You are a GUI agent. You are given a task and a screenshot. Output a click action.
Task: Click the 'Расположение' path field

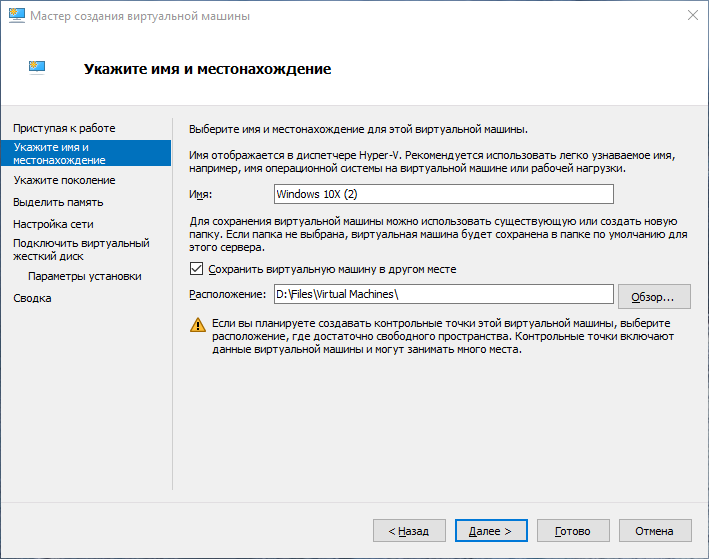click(444, 294)
